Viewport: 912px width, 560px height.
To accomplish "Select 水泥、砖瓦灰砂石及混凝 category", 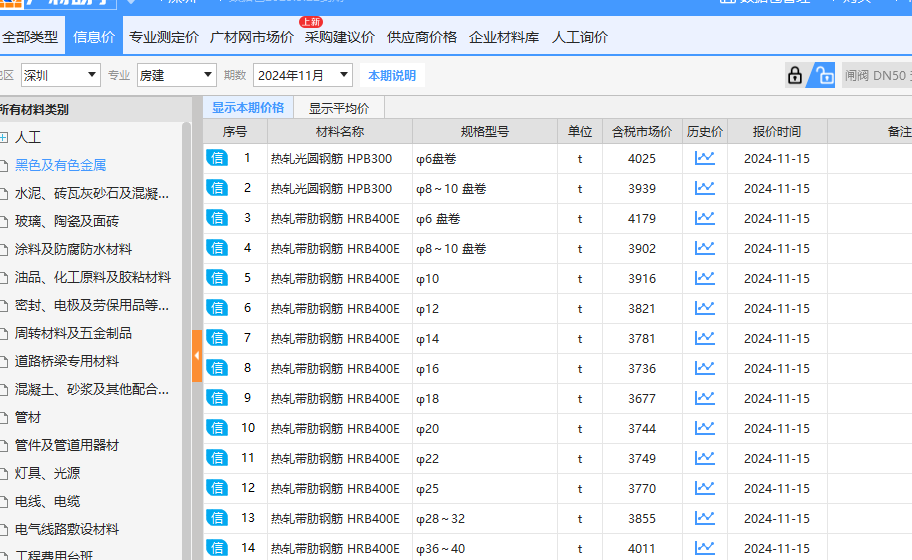I will tap(92, 193).
